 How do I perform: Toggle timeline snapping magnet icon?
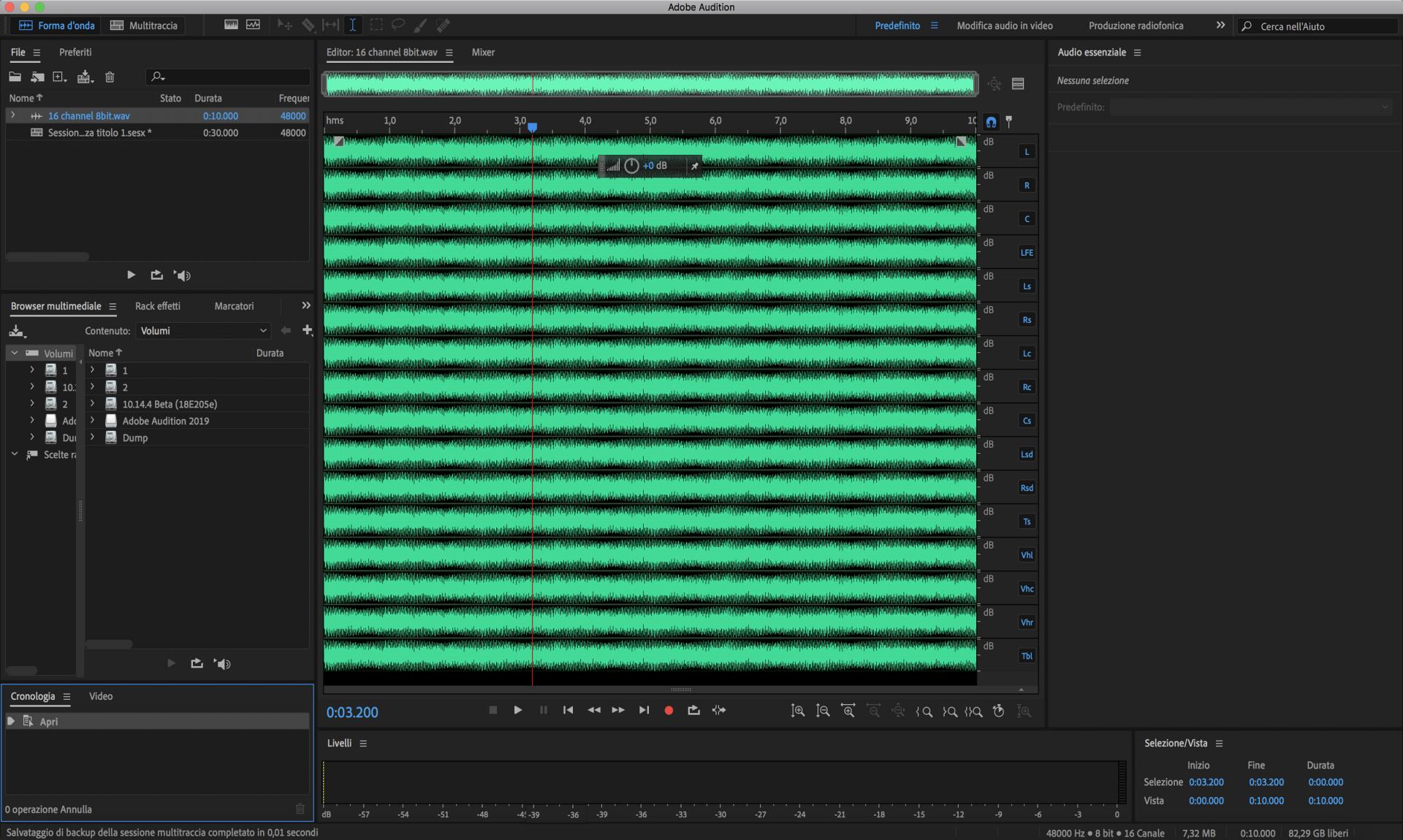(x=991, y=122)
